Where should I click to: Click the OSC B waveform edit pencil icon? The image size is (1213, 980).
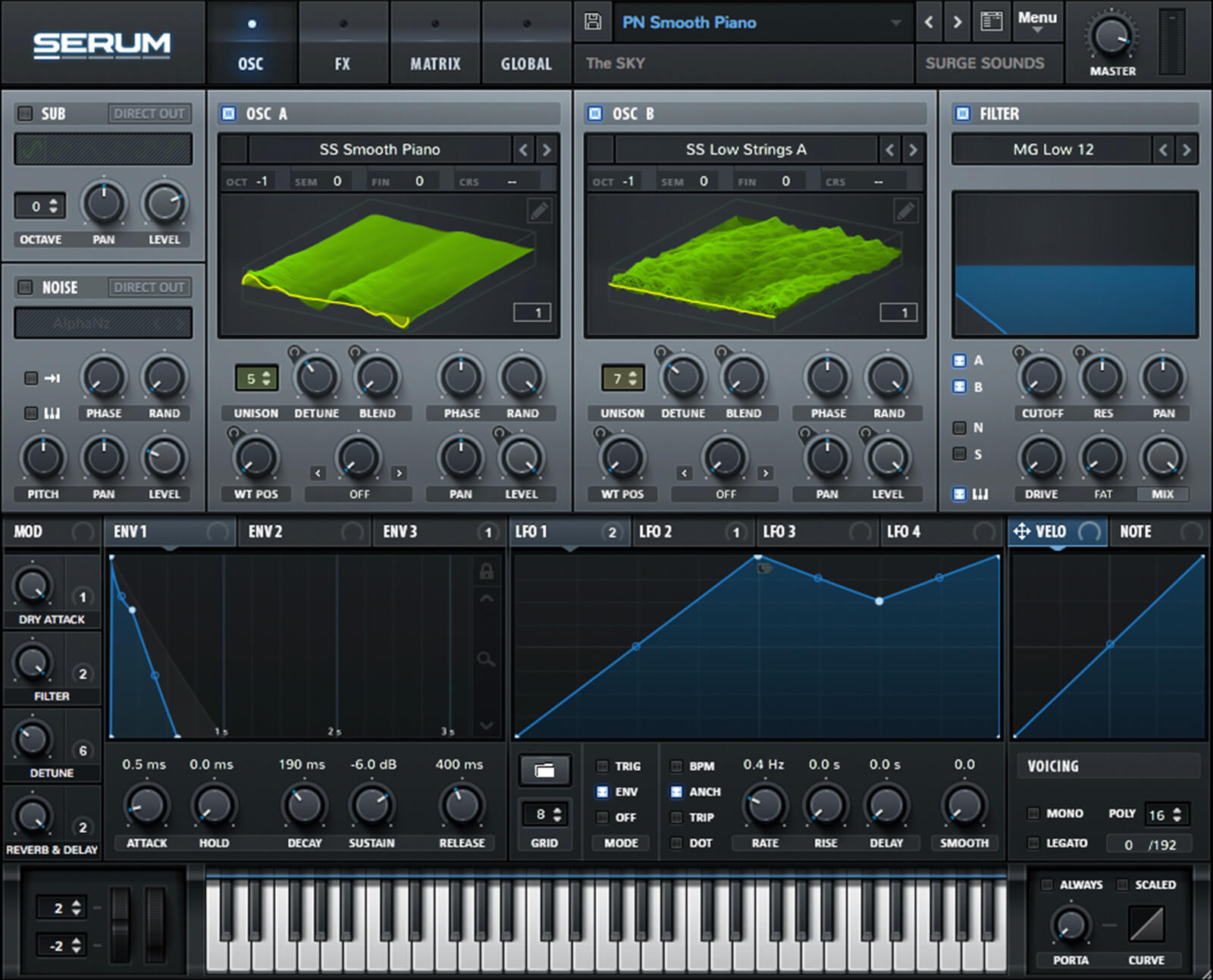coord(905,211)
